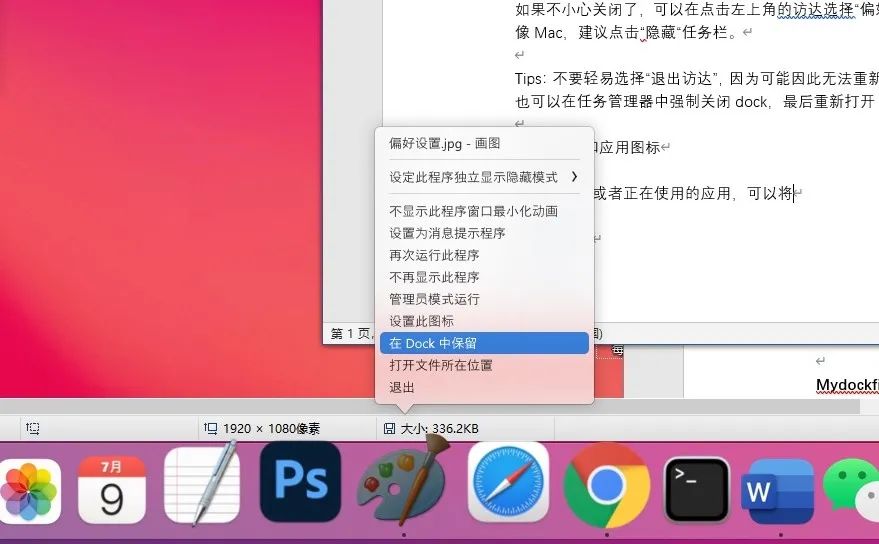879x544 pixels.
Task: Open Photoshop from the Dock
Action: coord(300,481)
